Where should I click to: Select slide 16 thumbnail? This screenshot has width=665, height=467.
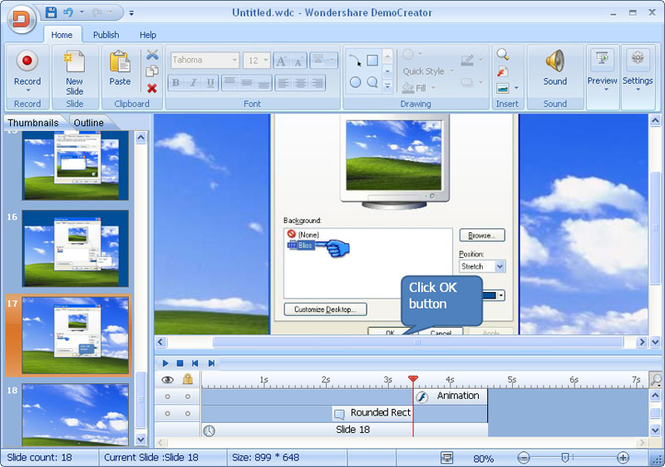tap(75, 249)
